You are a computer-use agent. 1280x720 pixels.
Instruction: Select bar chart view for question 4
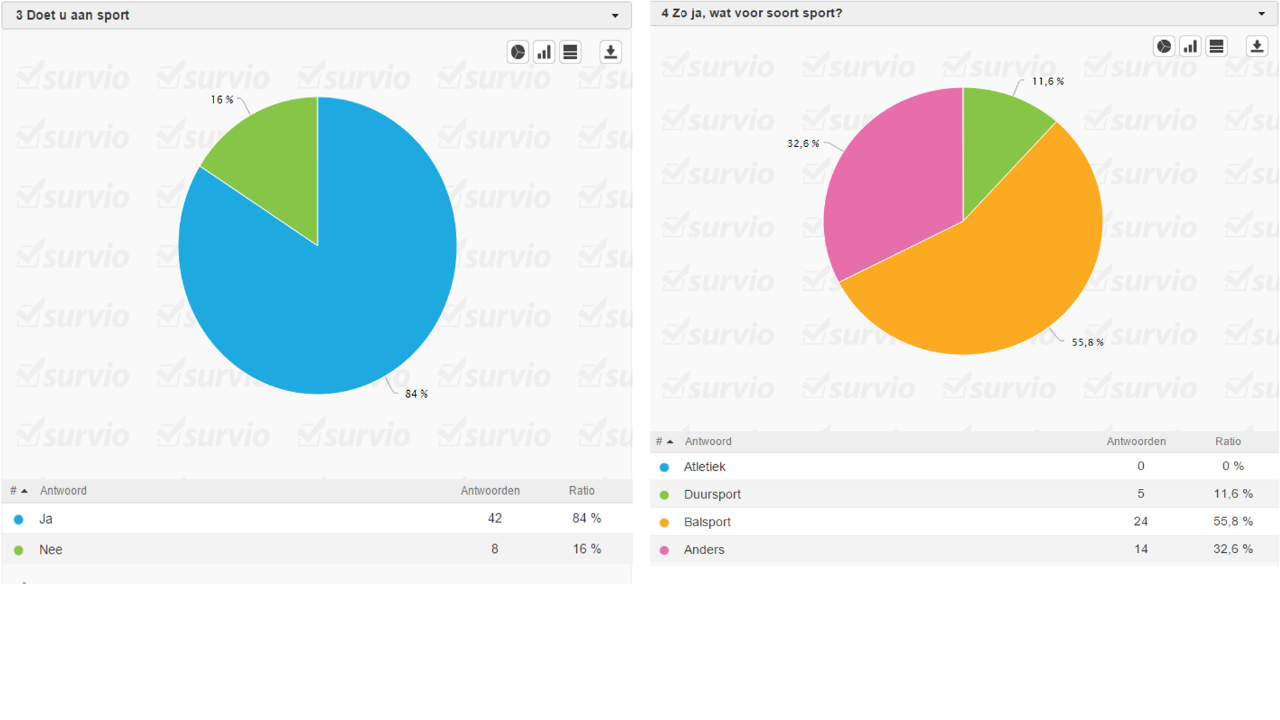click(x=1190, y=46)
